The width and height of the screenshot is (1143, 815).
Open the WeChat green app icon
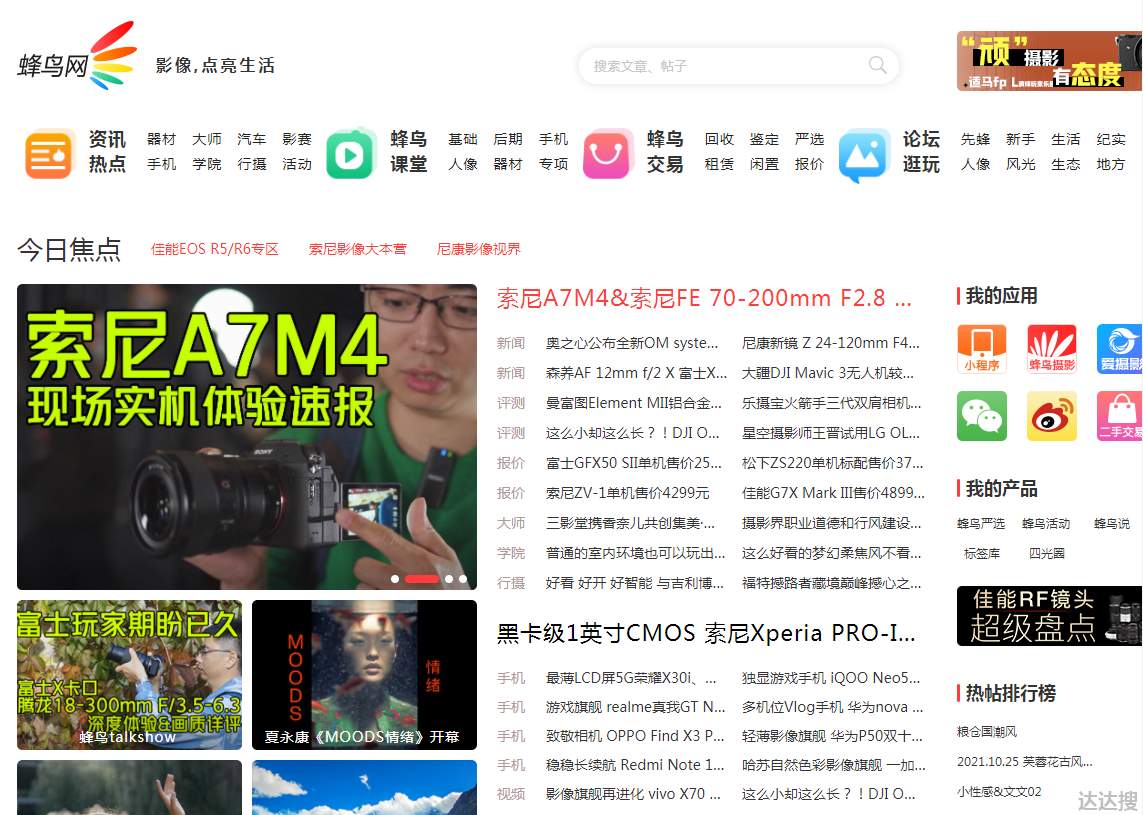(982, 416)
